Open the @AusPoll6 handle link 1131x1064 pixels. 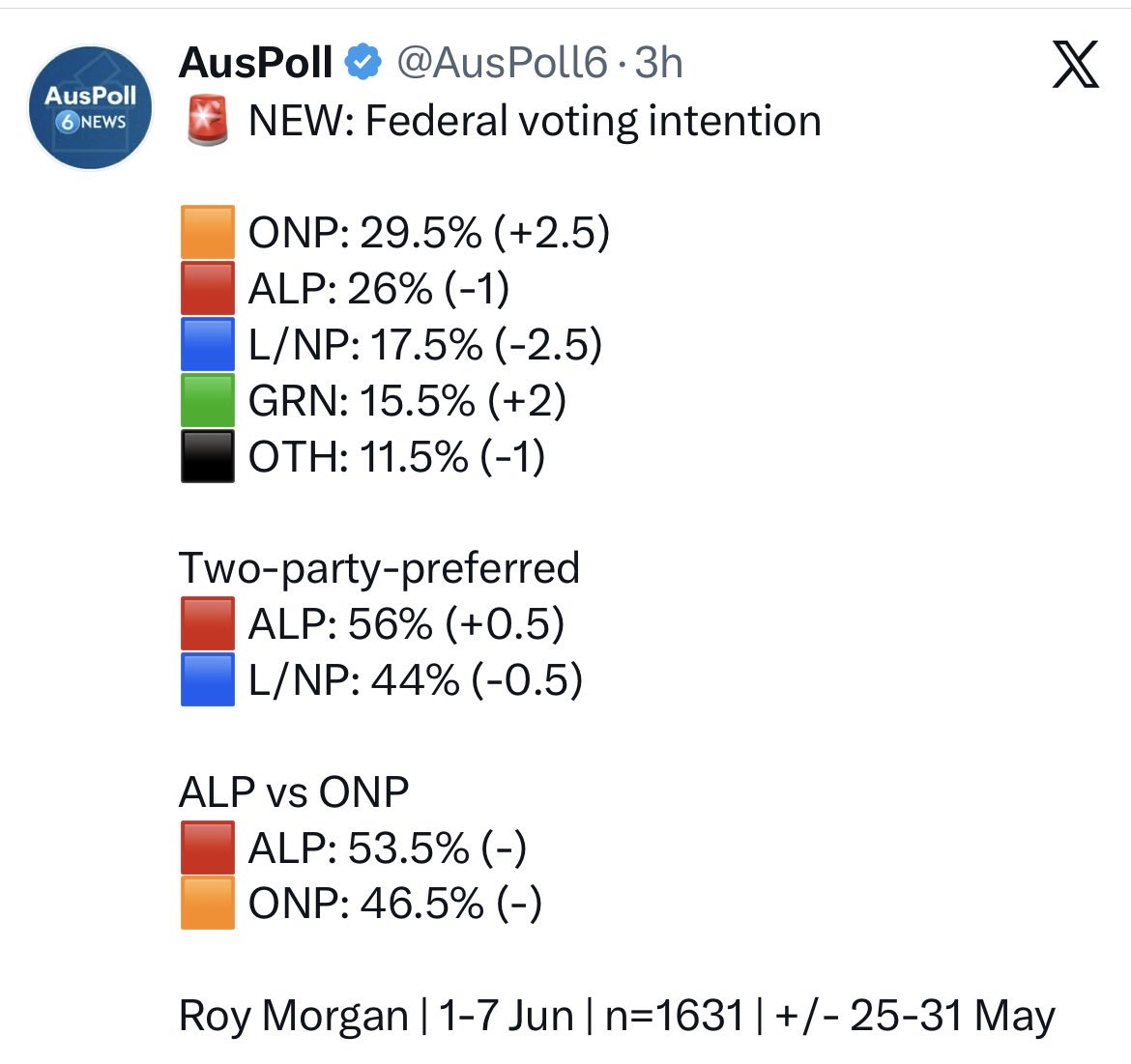coord(502,63)
